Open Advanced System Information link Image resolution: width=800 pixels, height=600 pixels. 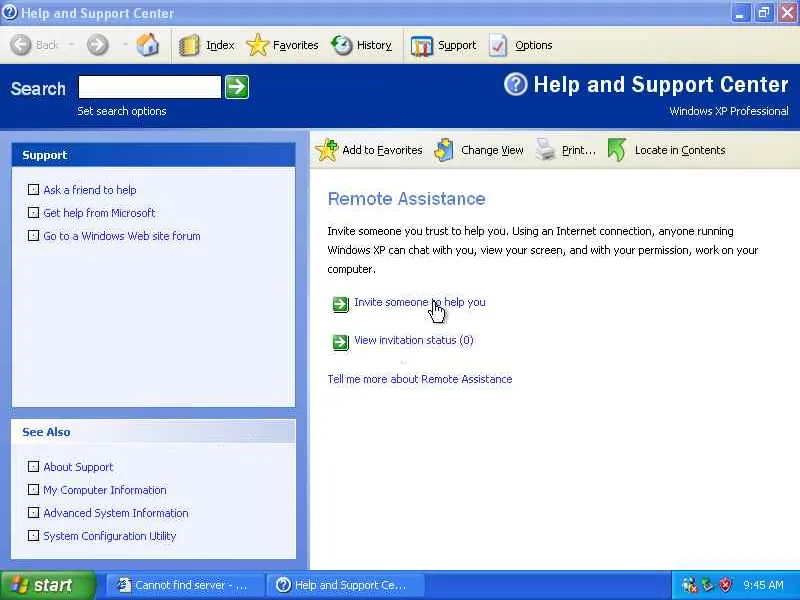(116, 513)
